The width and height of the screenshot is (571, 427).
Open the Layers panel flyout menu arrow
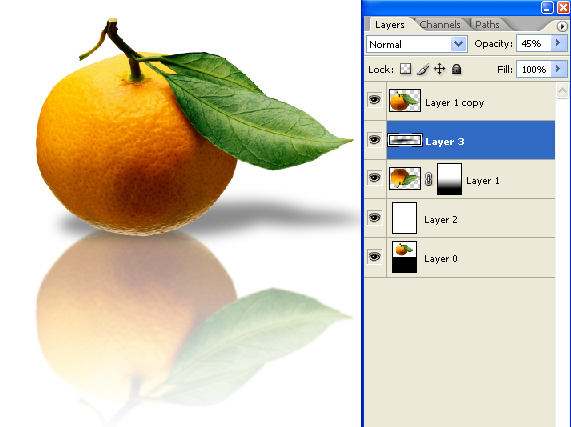562,26
